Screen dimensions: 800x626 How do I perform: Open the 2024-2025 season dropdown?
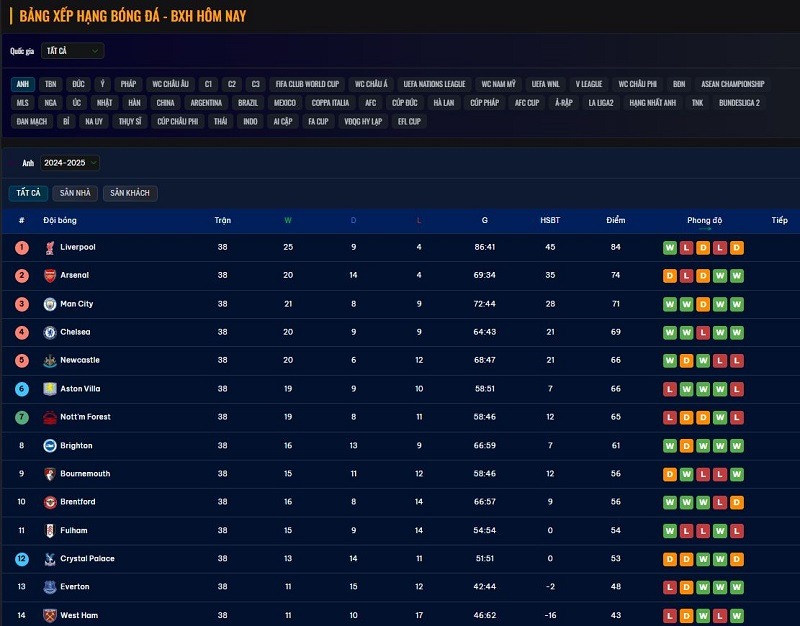70,163
